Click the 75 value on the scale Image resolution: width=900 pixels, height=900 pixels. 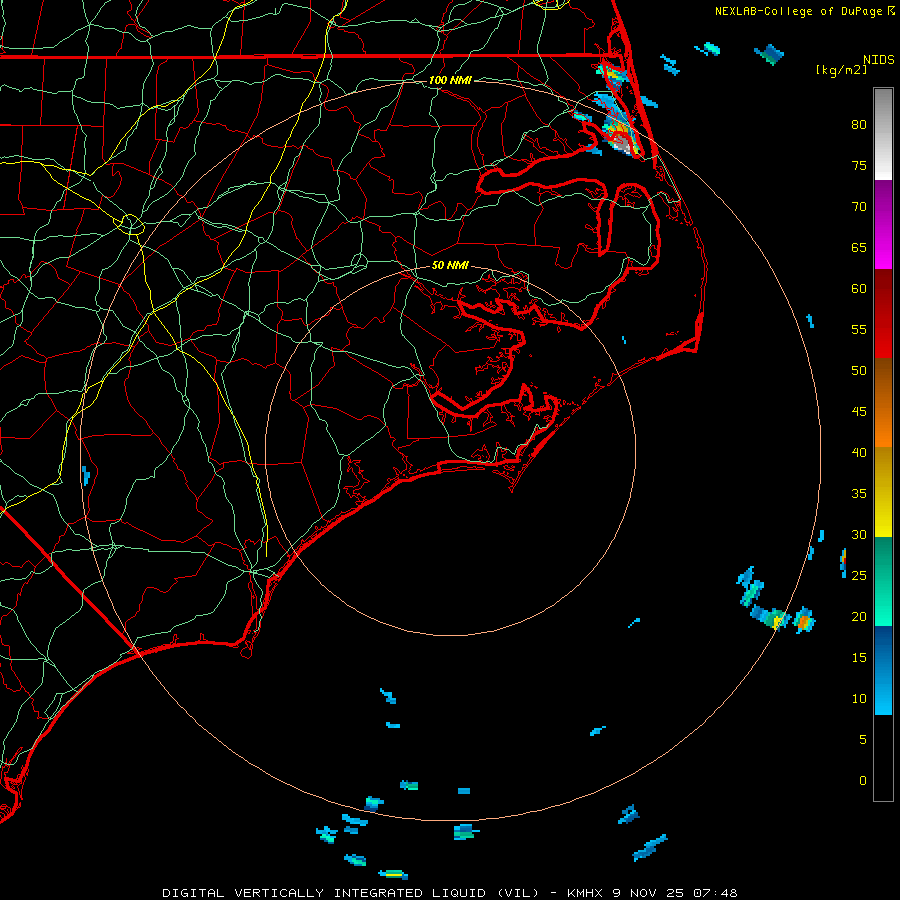pyautogui.click(x=859, y=165)
